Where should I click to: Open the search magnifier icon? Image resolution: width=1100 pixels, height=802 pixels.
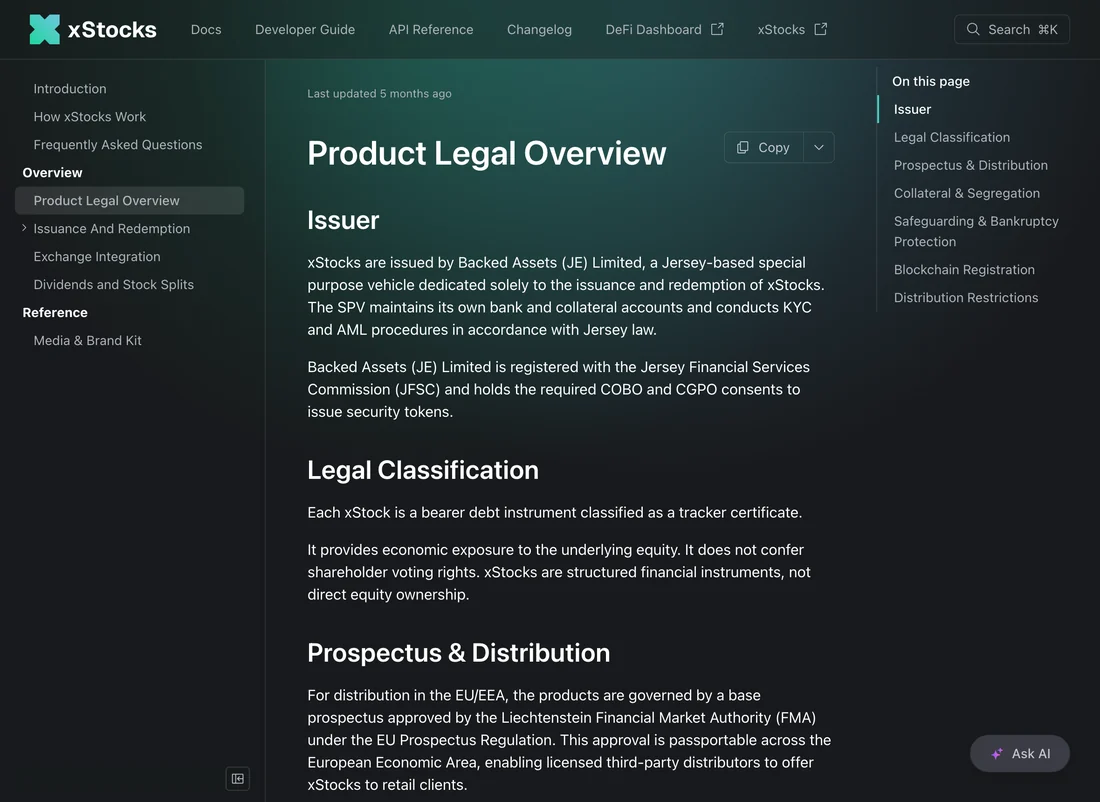(x=972, y=29)
